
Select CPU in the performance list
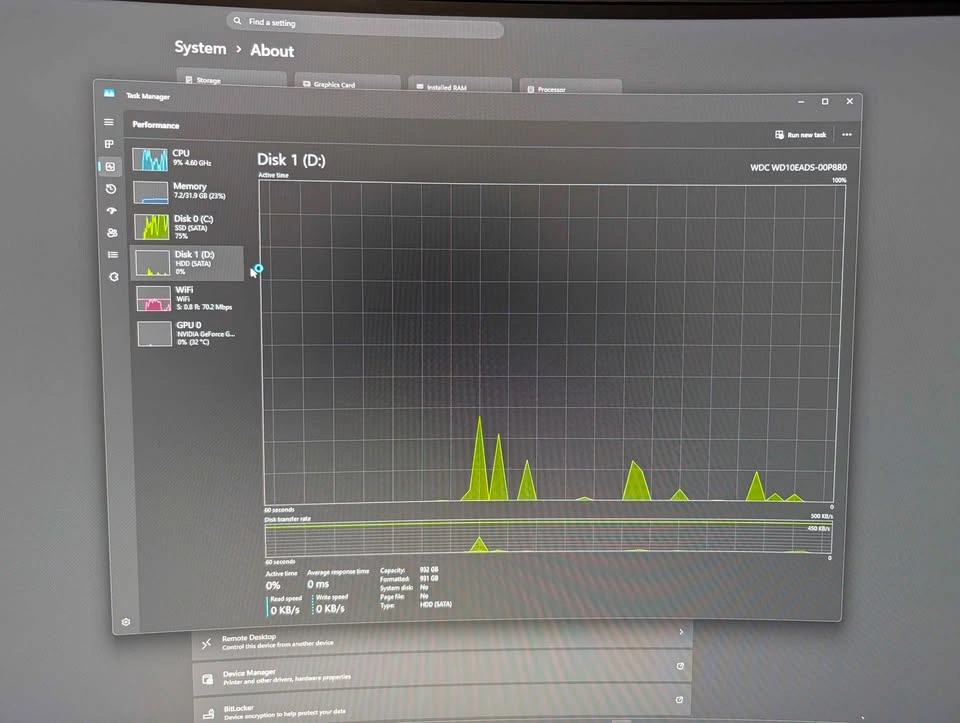[187, 158]
